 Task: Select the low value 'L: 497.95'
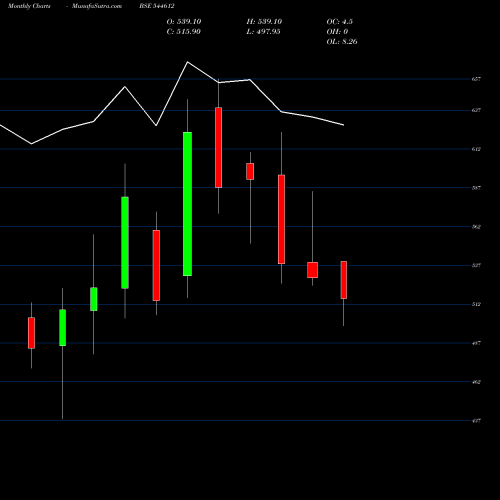[263, 32]
